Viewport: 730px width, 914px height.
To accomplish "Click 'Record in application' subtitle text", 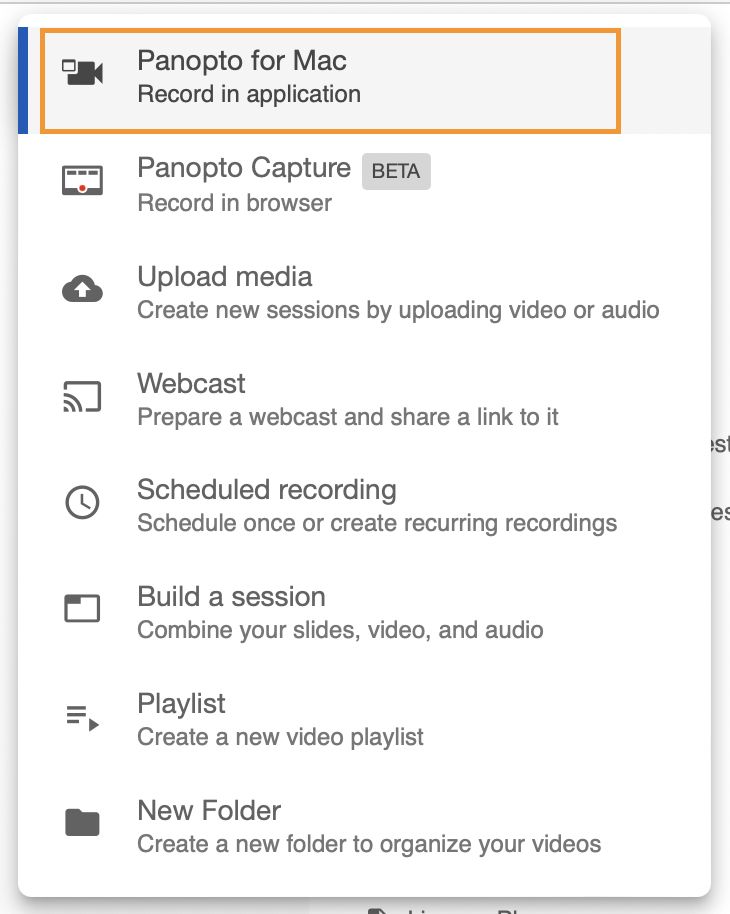I will [x=248, y=95].
